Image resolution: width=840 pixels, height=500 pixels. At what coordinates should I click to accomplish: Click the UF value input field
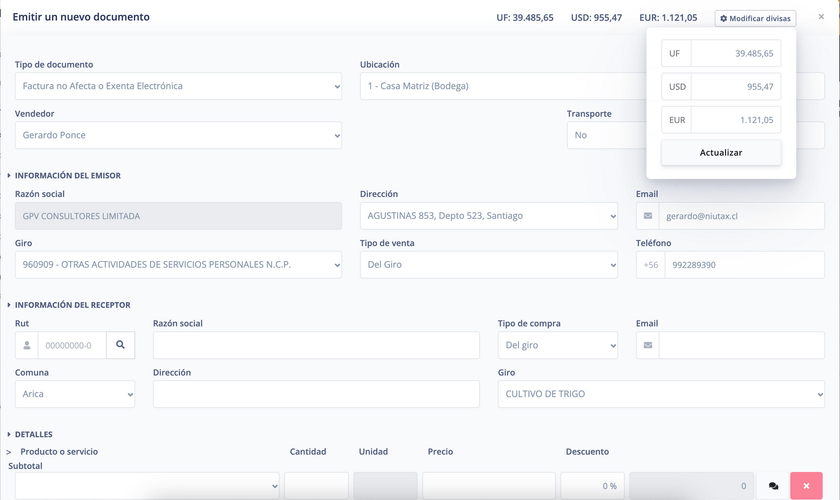(x=735, y=54)
